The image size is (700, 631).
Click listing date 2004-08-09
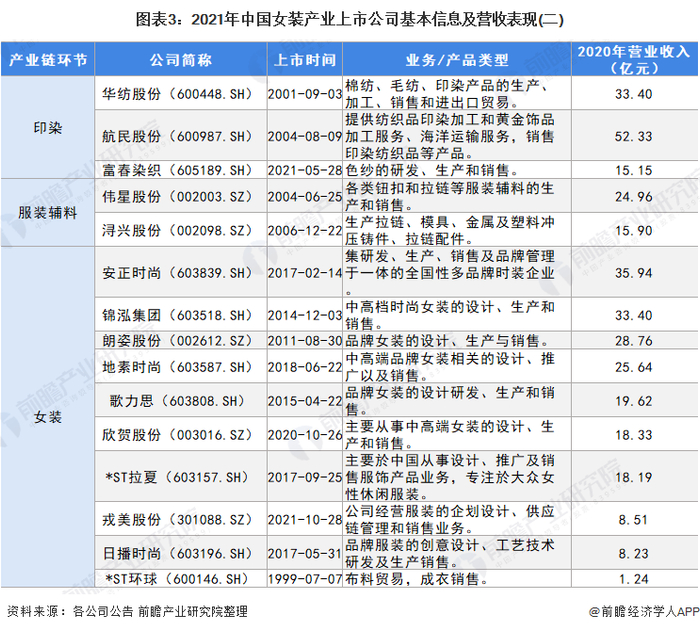305,136
